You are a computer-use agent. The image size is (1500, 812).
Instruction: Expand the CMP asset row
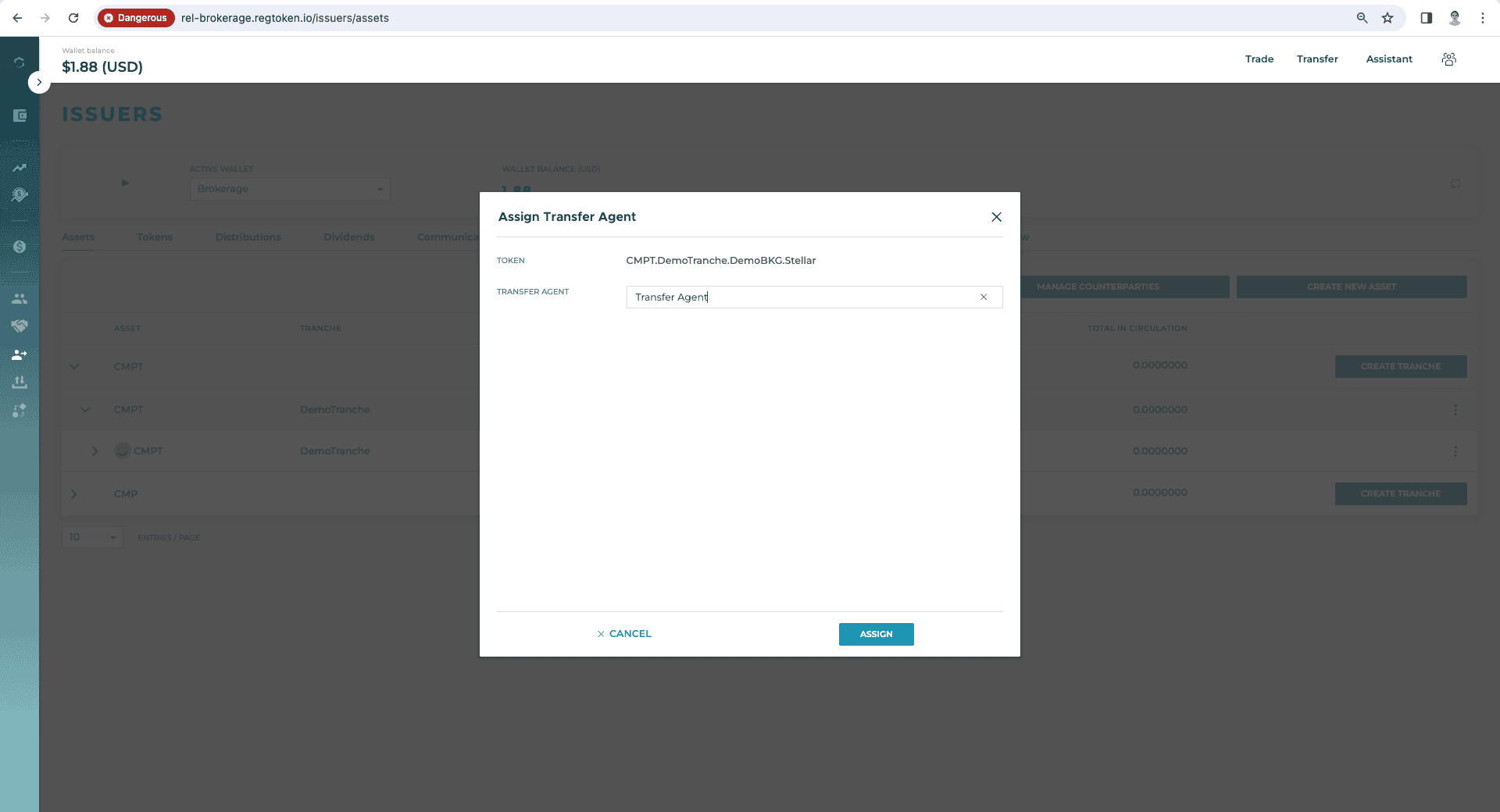(x=74, y=493)
